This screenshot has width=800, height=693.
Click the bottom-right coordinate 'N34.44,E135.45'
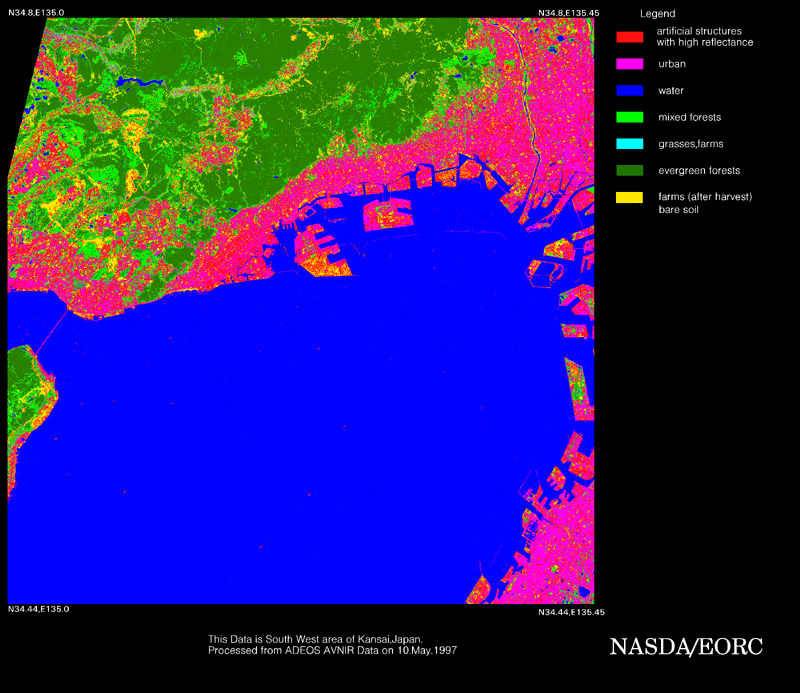571,612
